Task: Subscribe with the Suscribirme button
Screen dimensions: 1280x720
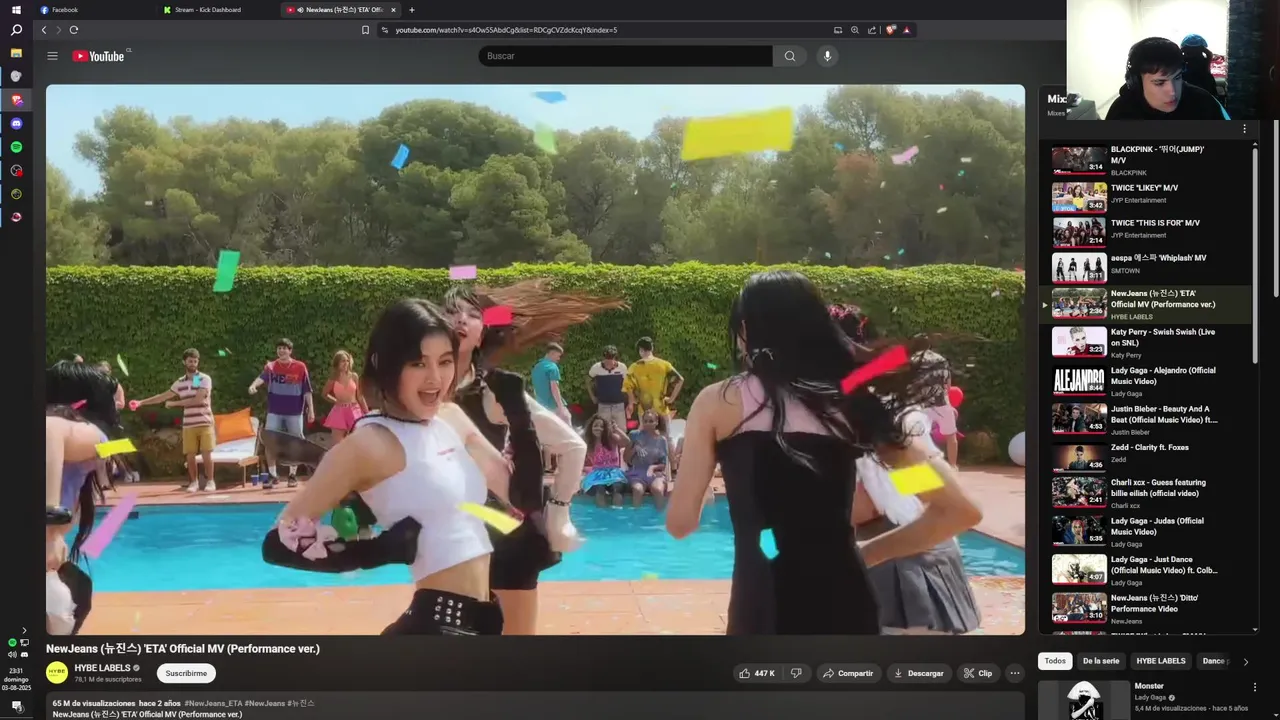Action: pyautogui.click(x=186, y=673)
